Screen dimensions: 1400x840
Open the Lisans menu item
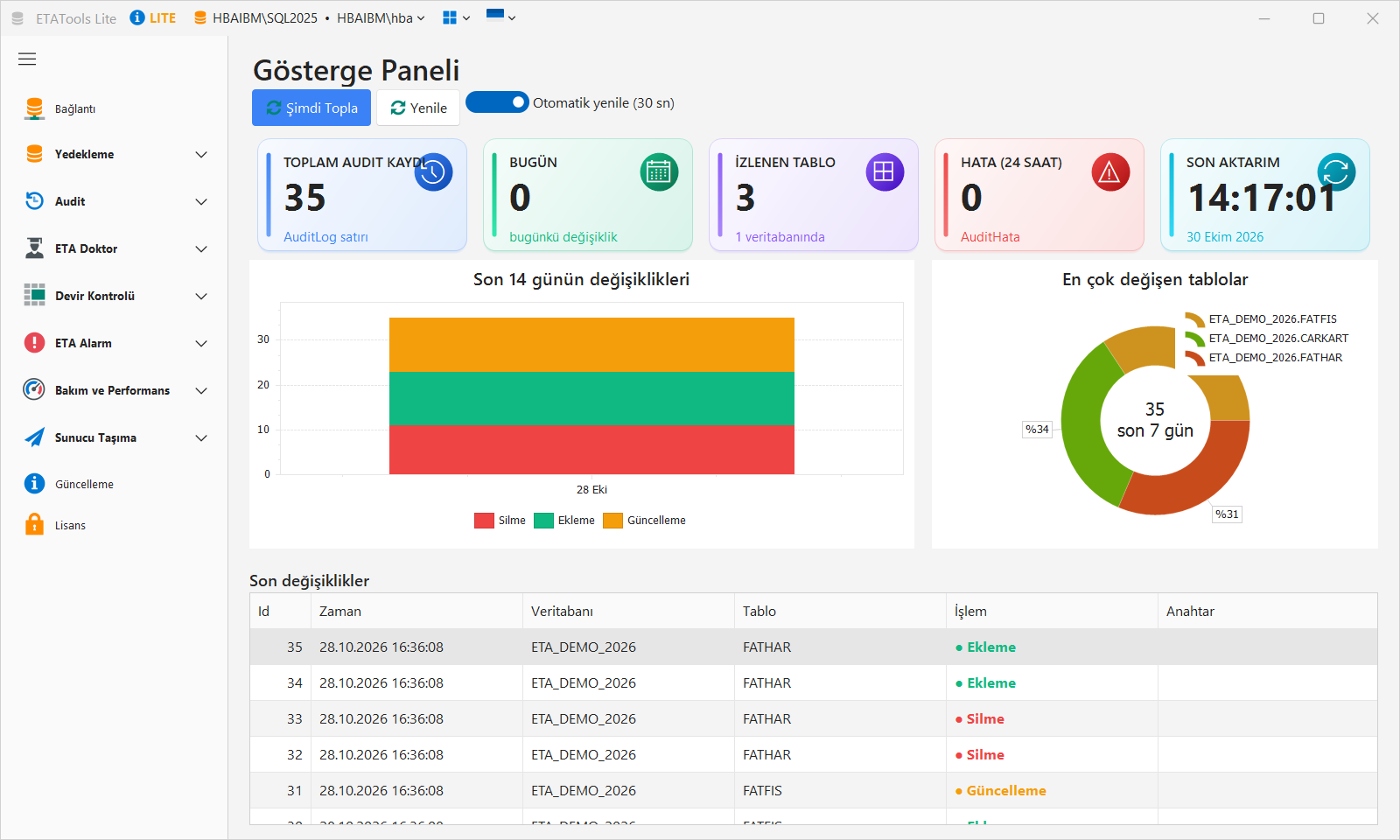click(114, 525)
